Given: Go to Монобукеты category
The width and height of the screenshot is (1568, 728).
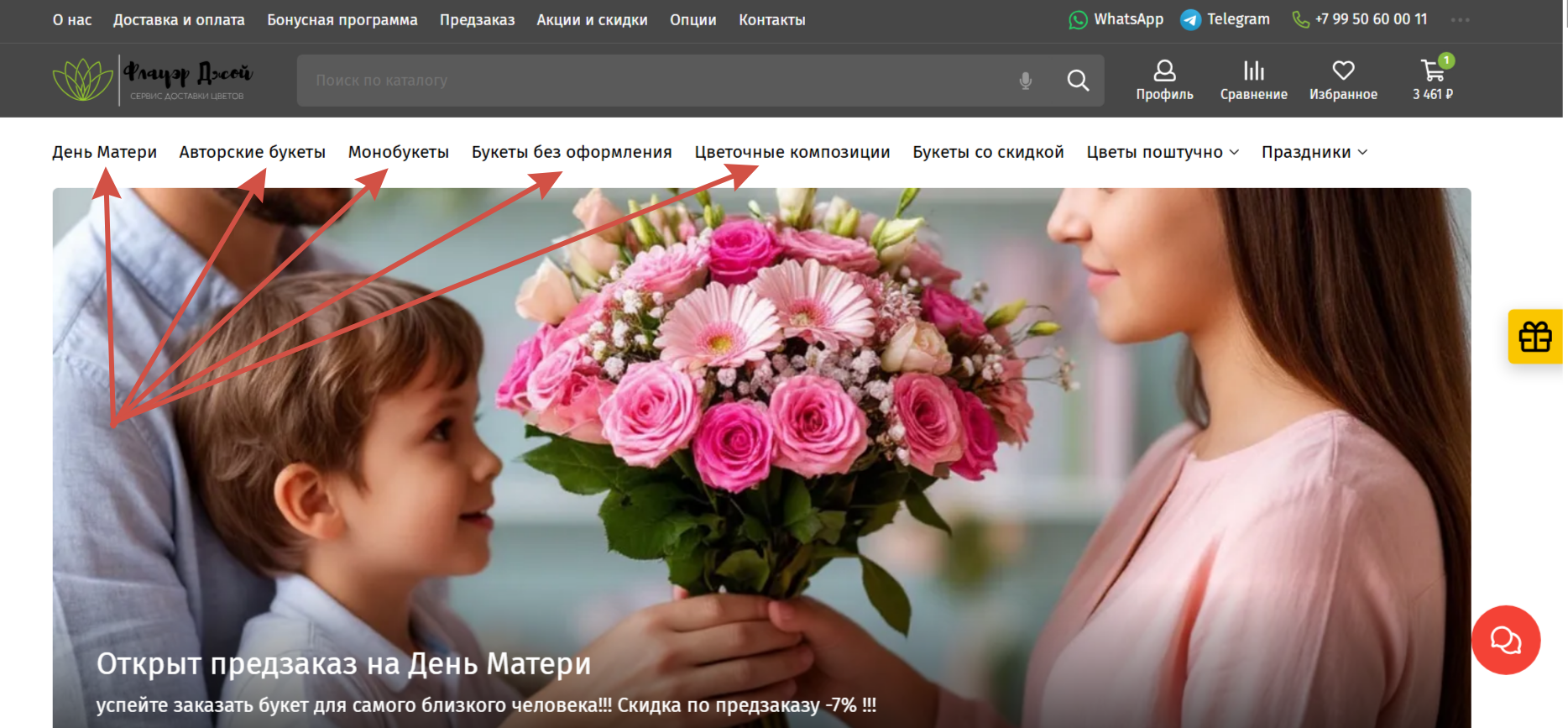Looking at the screenshot, I should (398, 152).
